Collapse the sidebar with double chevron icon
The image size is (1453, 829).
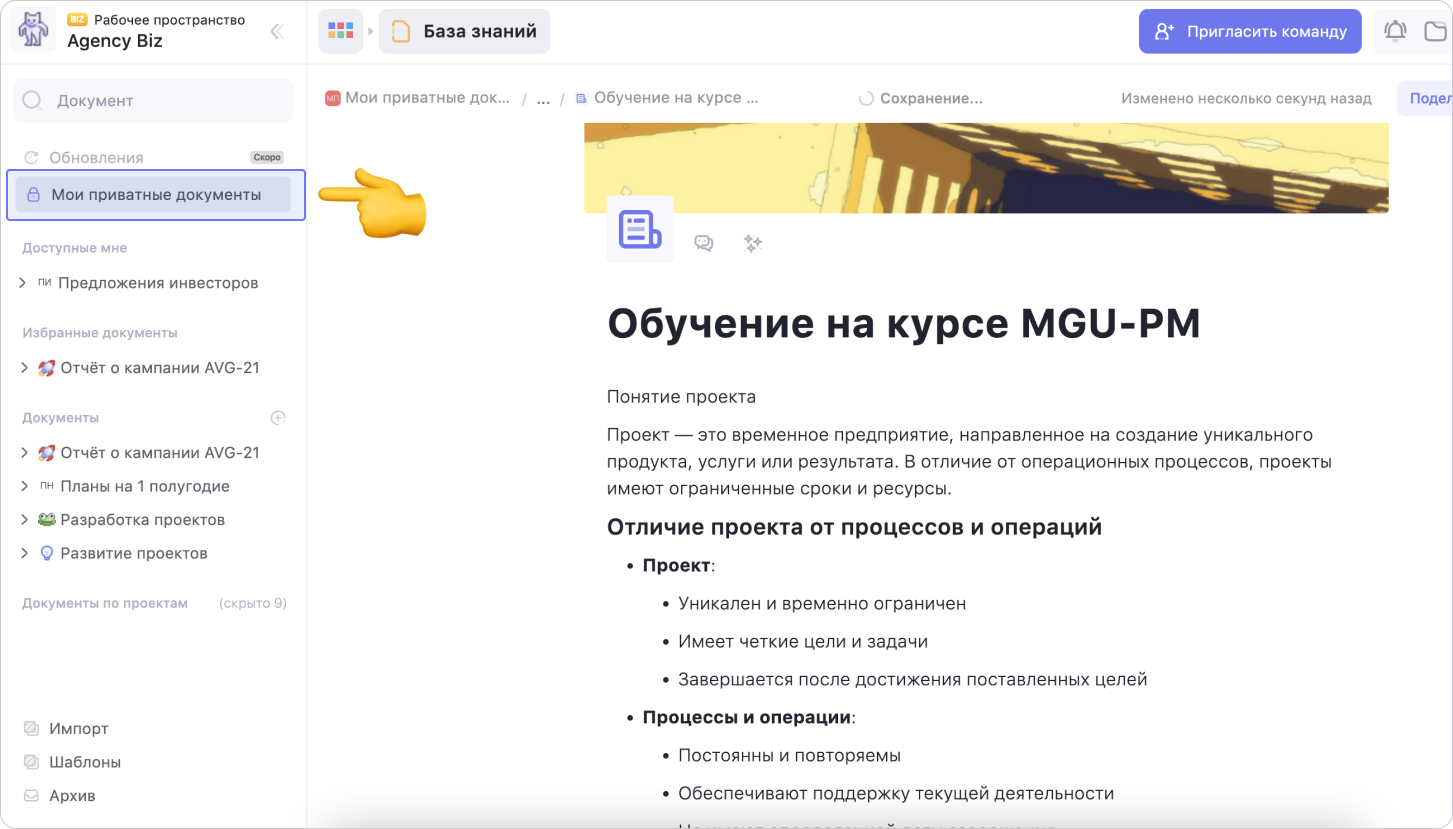pyautogui.click(x=277, y=32)
